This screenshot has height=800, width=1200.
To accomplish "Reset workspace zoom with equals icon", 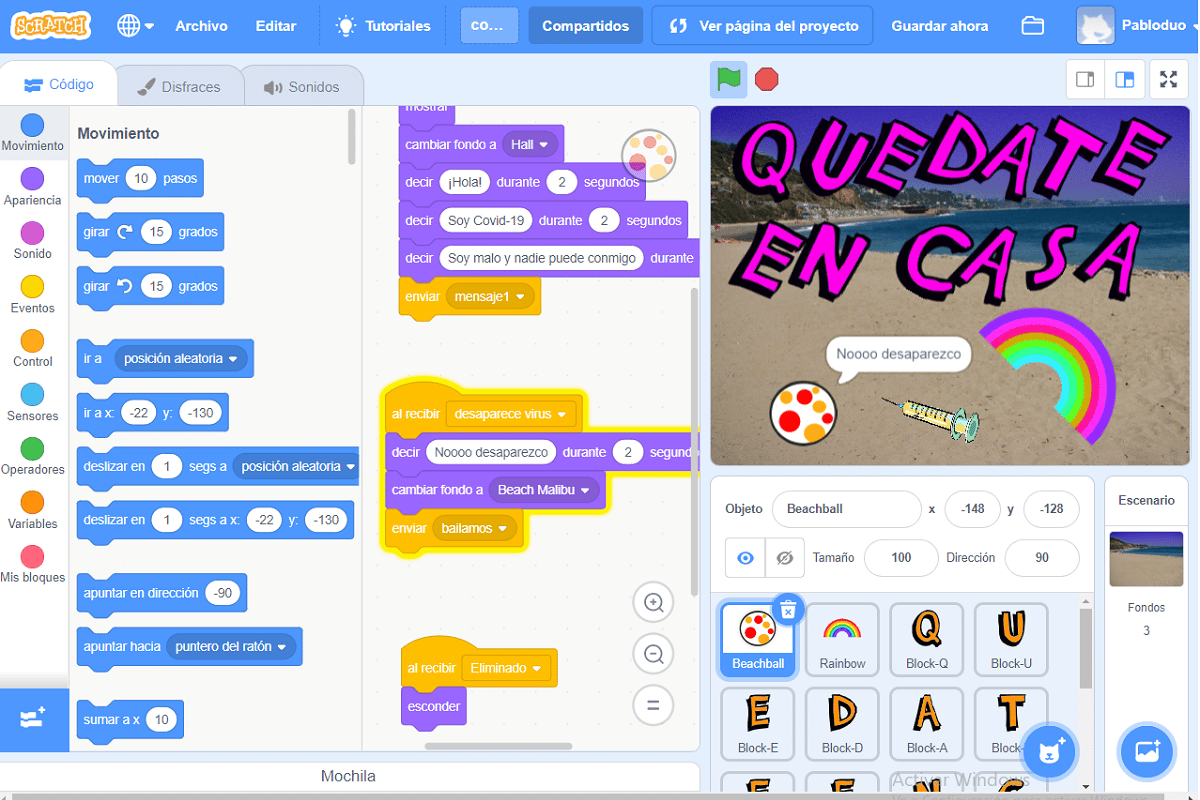I will point(654,705).
